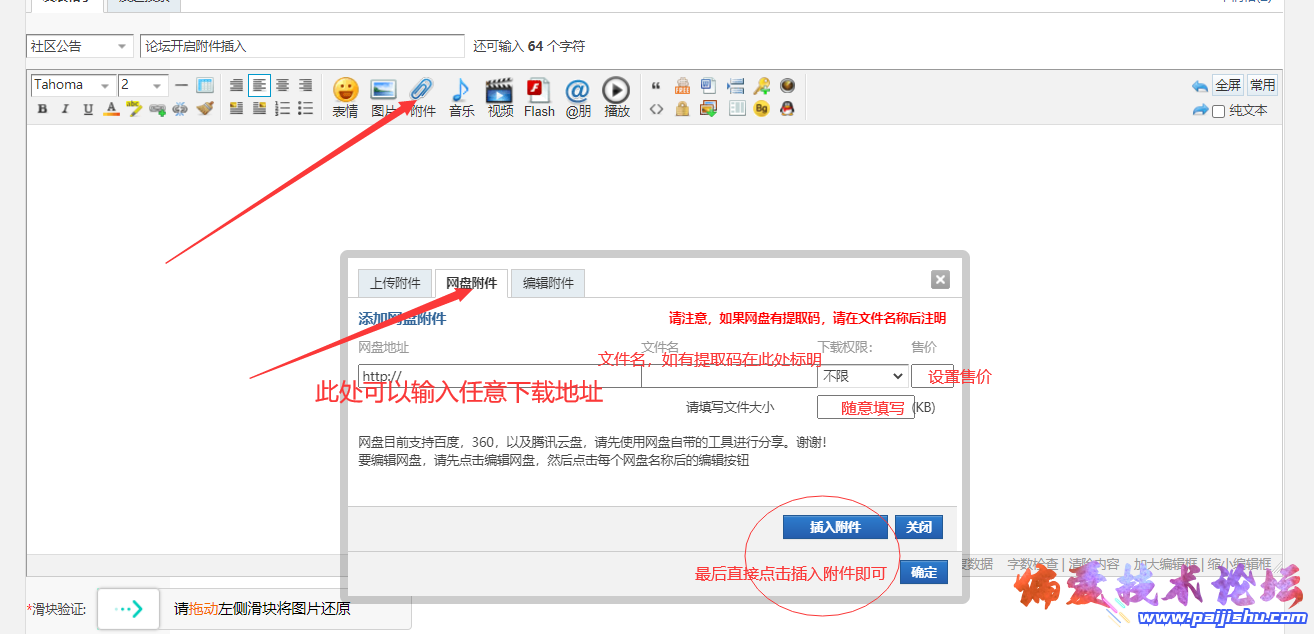Open the 不限 download permission dropdown
This screenshot has width=1314, height=634.
[863, 376]
